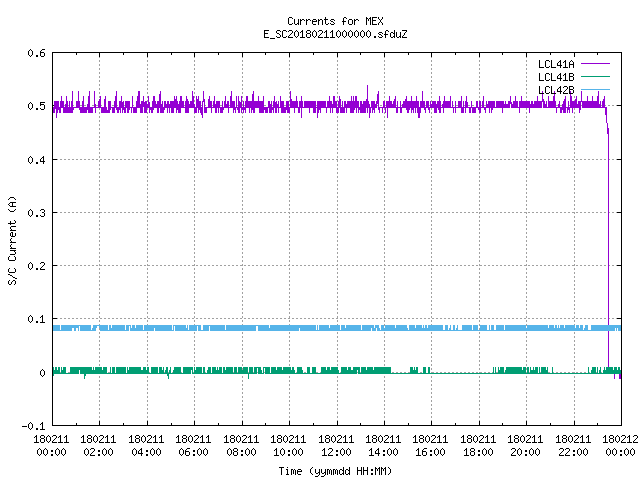Image resolution: width=640 pixels, height=480 pixels.
Task: Click the LCL42B legend label
Action: [556, 90]
